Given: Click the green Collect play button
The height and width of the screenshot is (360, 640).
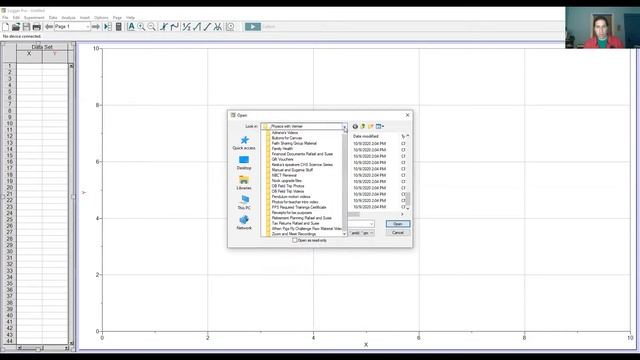Looking at the screenshot, I should pos(253,27).
